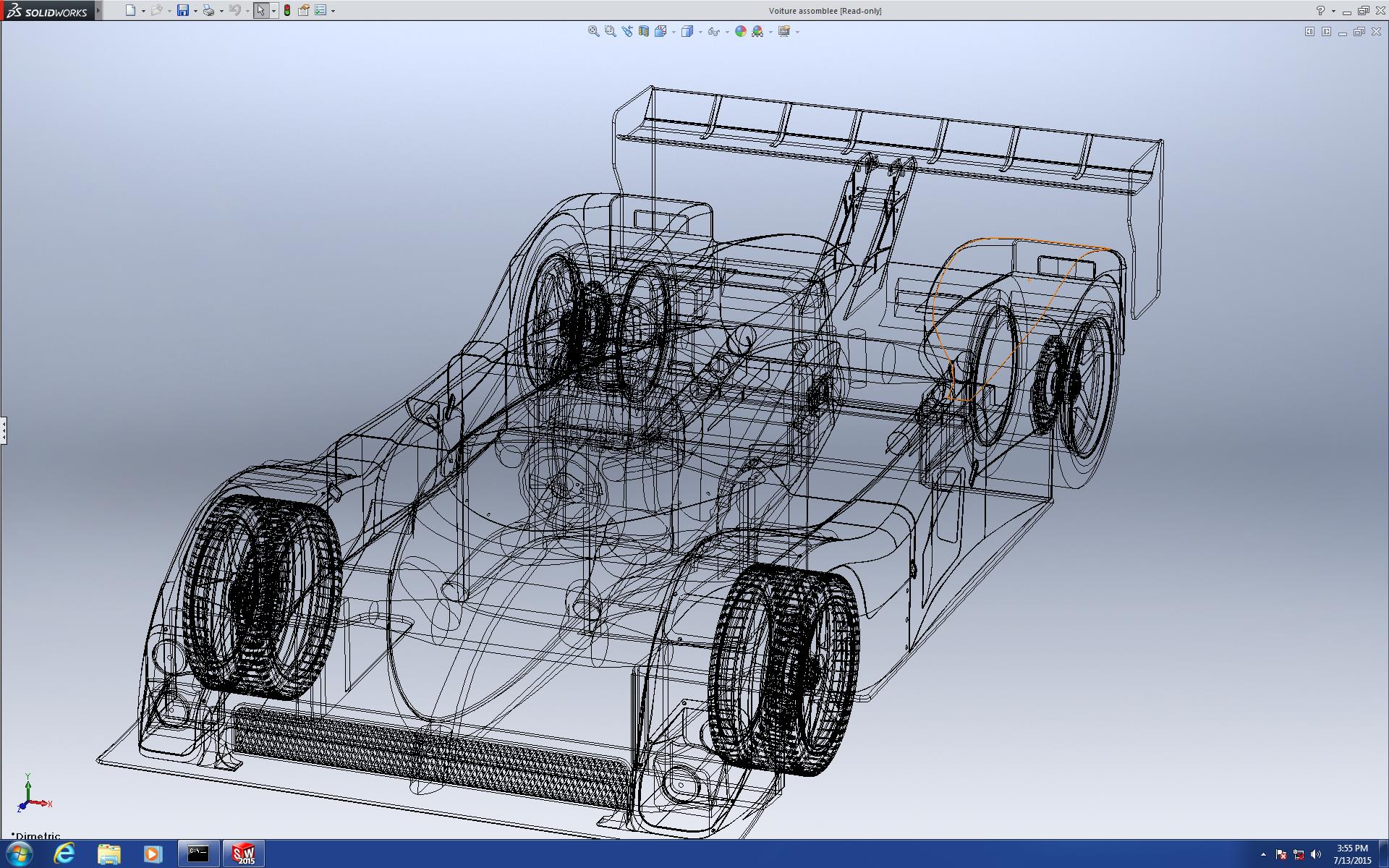Toggle Hide/Show Items glasses icon

coord(713,31)
